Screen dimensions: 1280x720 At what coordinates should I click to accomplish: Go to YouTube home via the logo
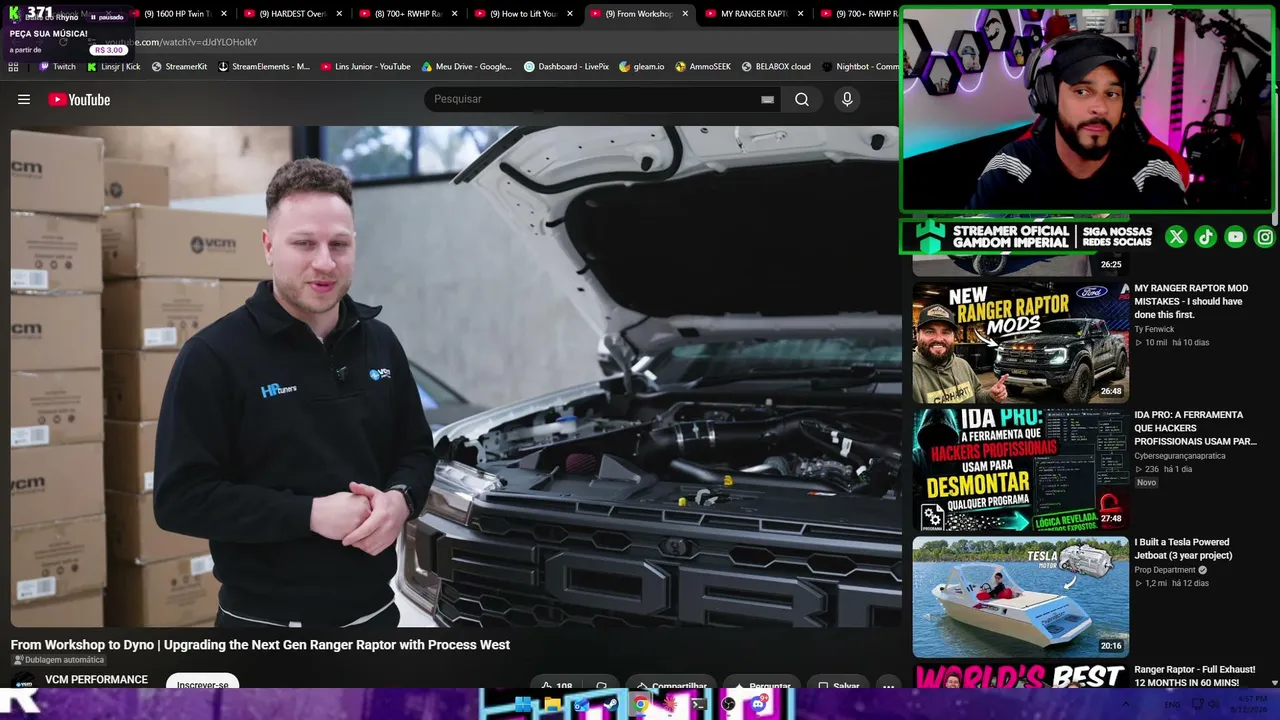pyautogui.click(x=79, y=99)
